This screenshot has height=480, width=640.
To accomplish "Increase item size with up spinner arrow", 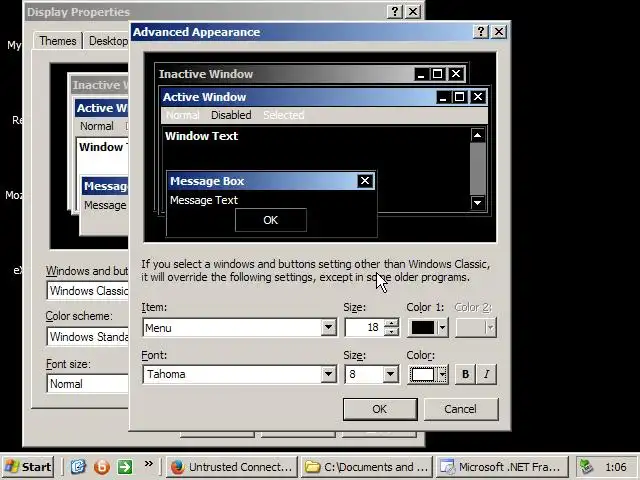I will coord(391,323).
